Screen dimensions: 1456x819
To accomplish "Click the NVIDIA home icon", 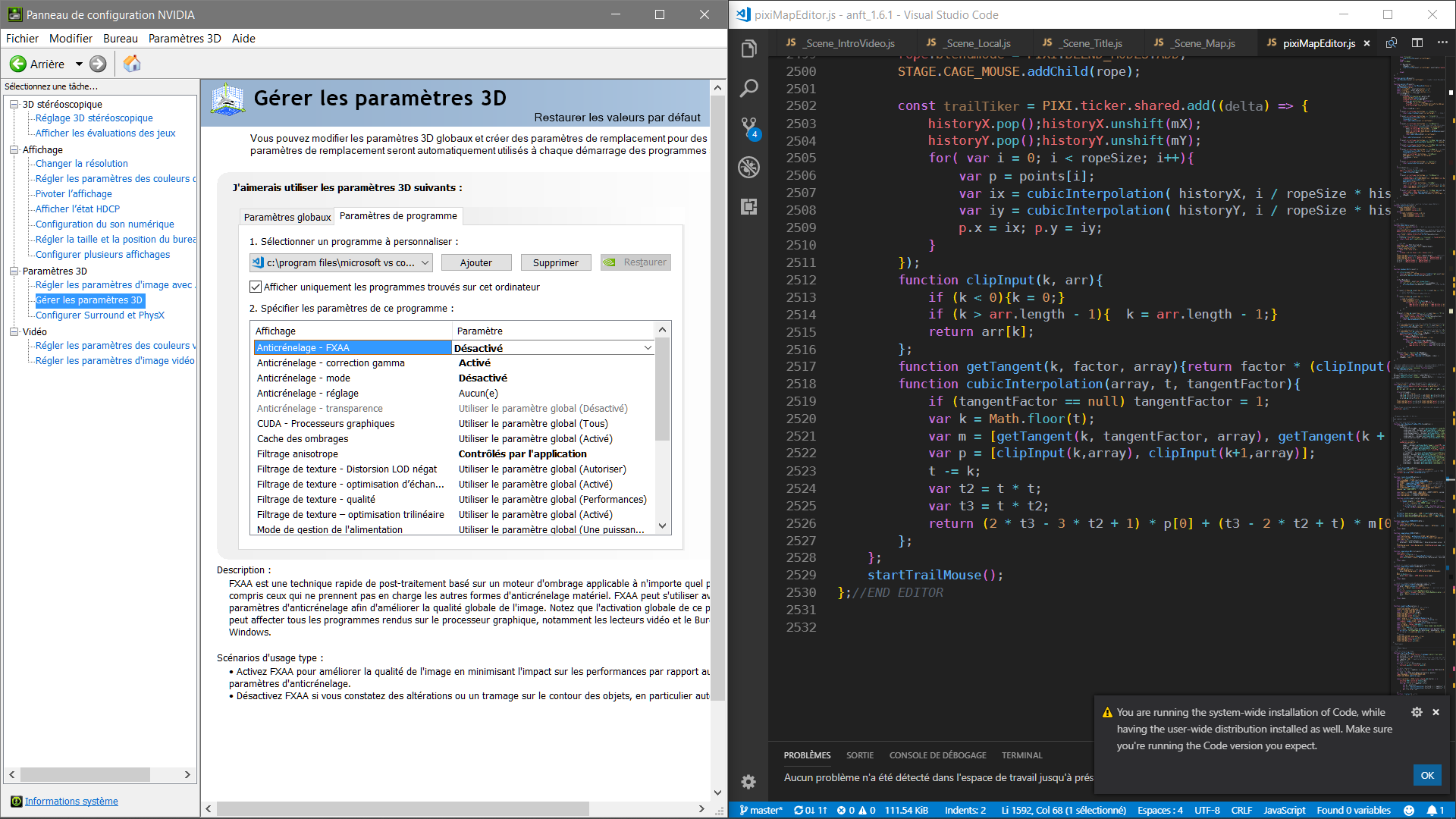I will click(132, 64).
